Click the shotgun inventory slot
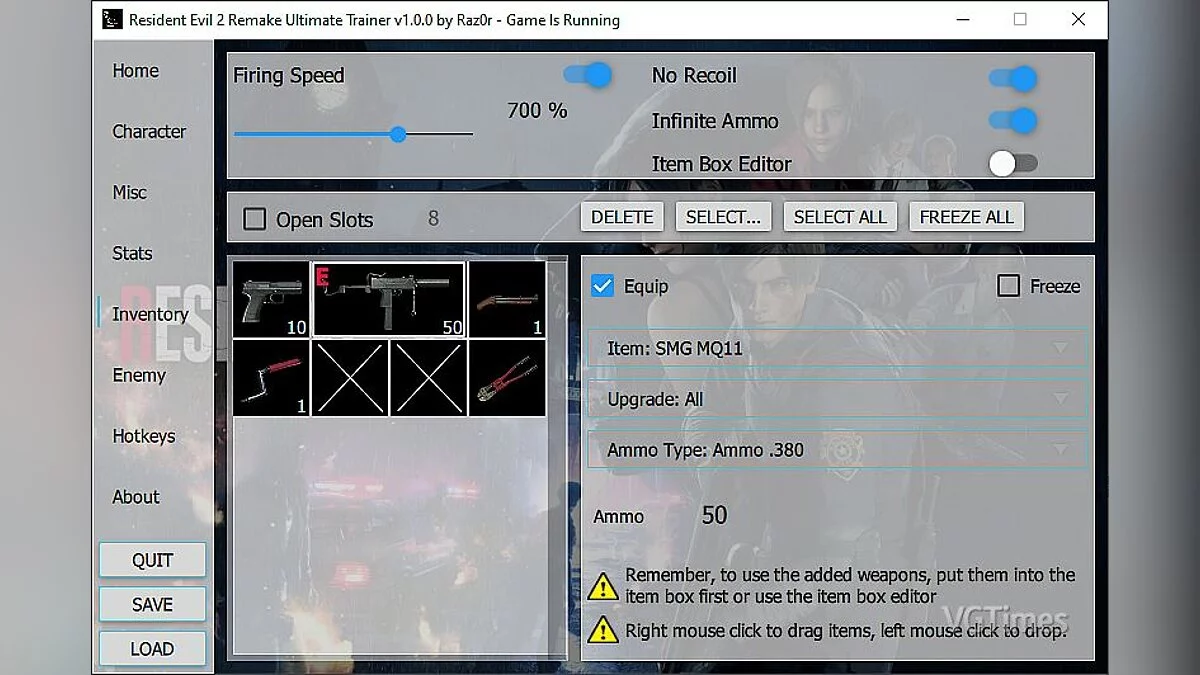Screen dimensions: 1200x675 click(x=507, y=299)
